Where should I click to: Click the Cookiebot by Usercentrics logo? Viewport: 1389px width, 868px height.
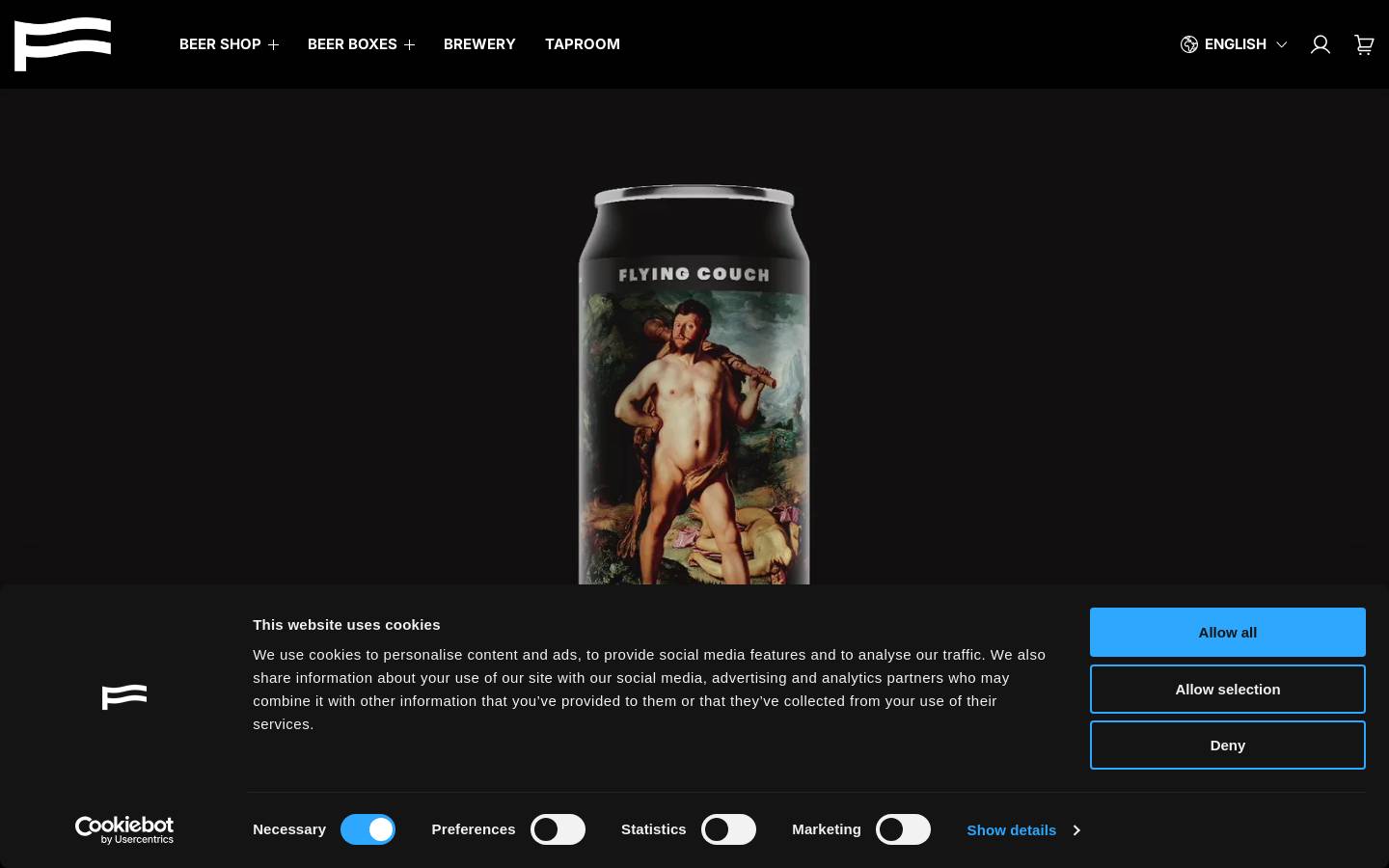click(124, 829)
